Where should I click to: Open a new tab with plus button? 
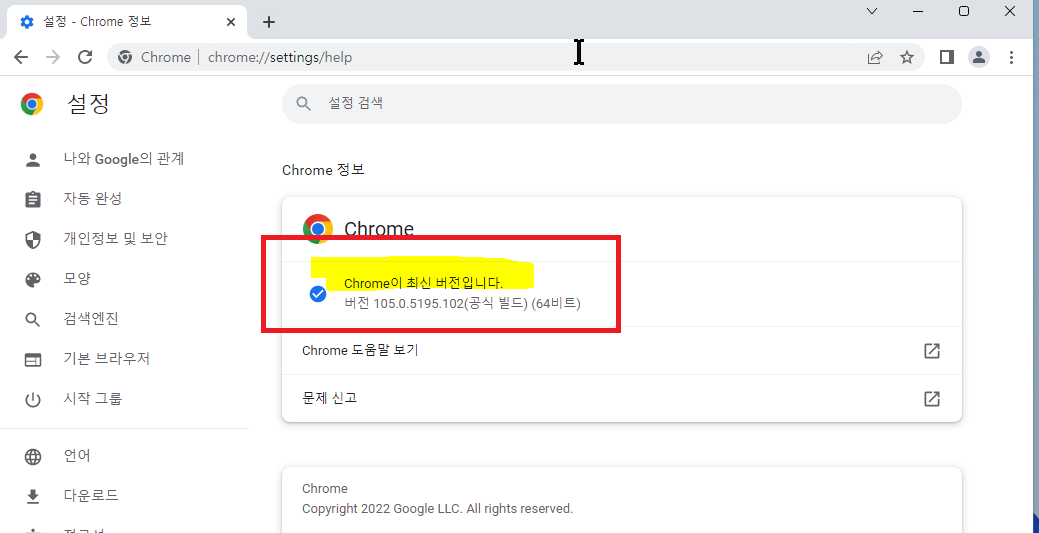coord(268,22)
